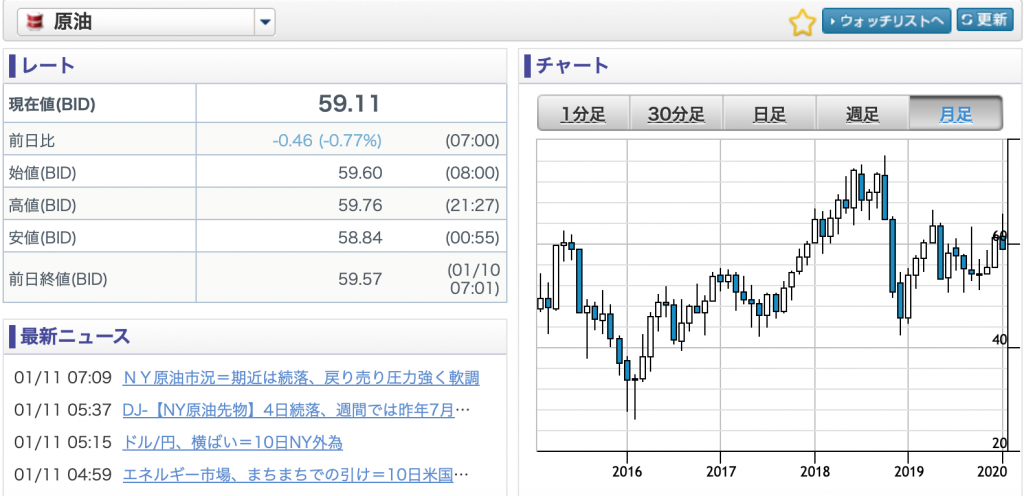Click the 更新 refresh button

pos(985,20)
